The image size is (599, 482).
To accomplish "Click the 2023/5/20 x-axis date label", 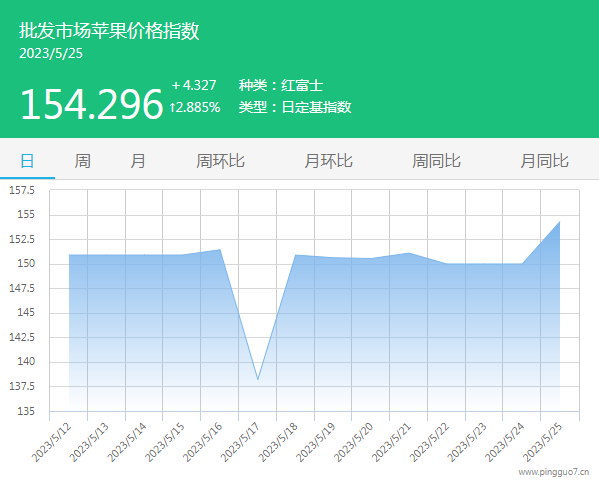I will [x=354, y=442].
